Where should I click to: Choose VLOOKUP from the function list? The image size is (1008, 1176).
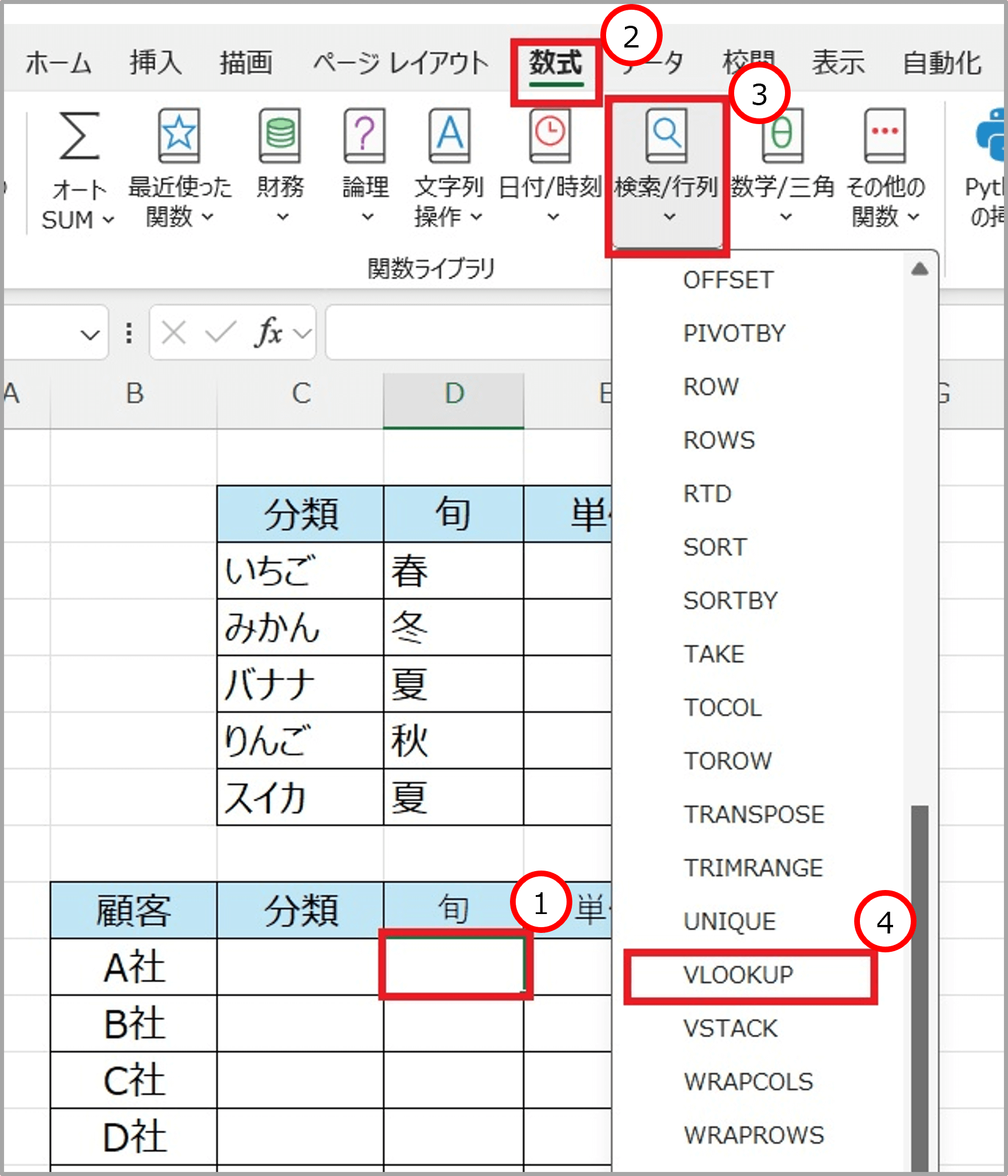[x=738, y=975]
